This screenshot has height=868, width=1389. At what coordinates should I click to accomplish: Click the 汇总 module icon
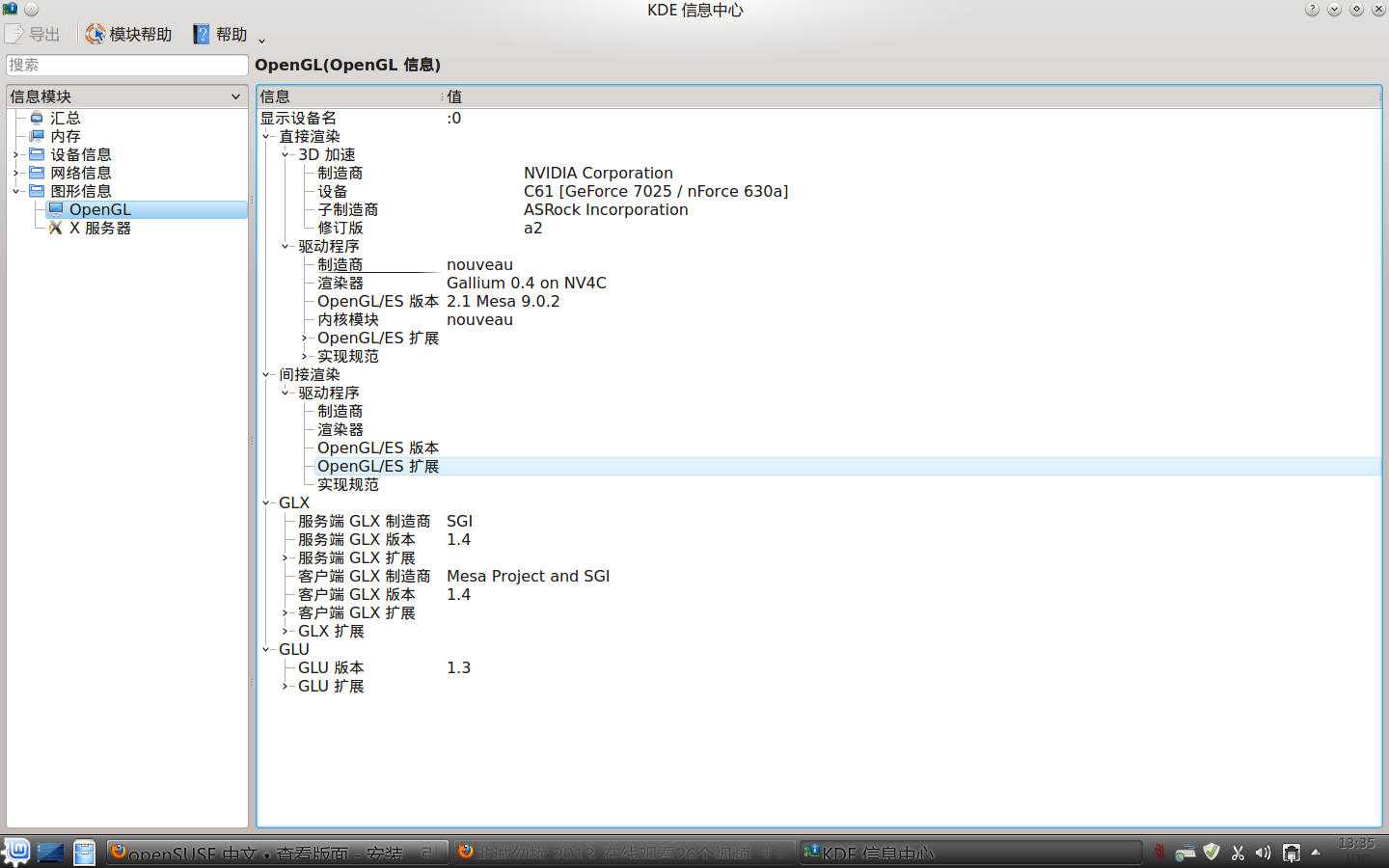(x=37, y=118)
